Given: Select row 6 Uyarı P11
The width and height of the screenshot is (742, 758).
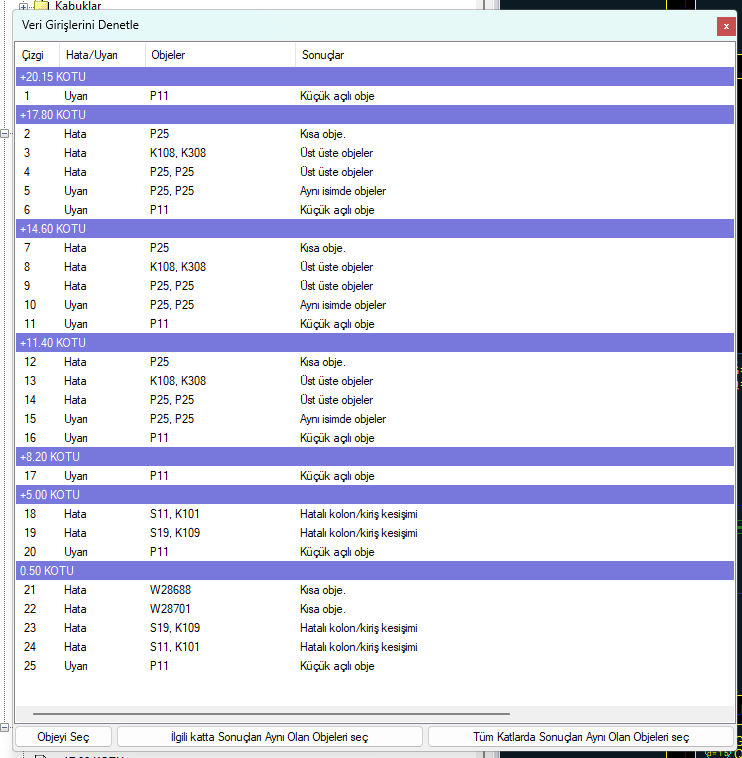Looking at the screenshot, I should 375,210.
